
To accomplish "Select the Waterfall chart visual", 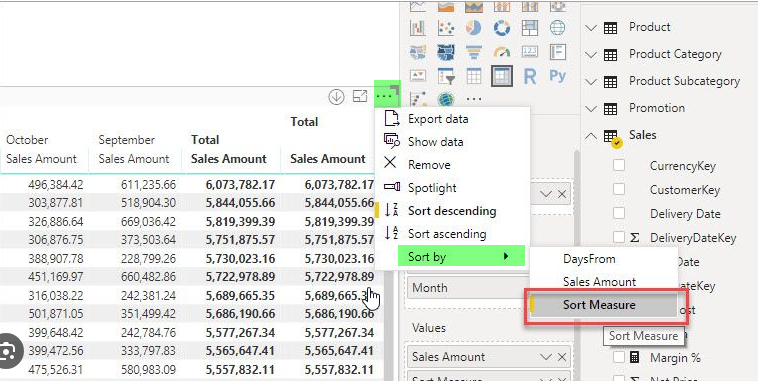I will [x=418, y=28].
